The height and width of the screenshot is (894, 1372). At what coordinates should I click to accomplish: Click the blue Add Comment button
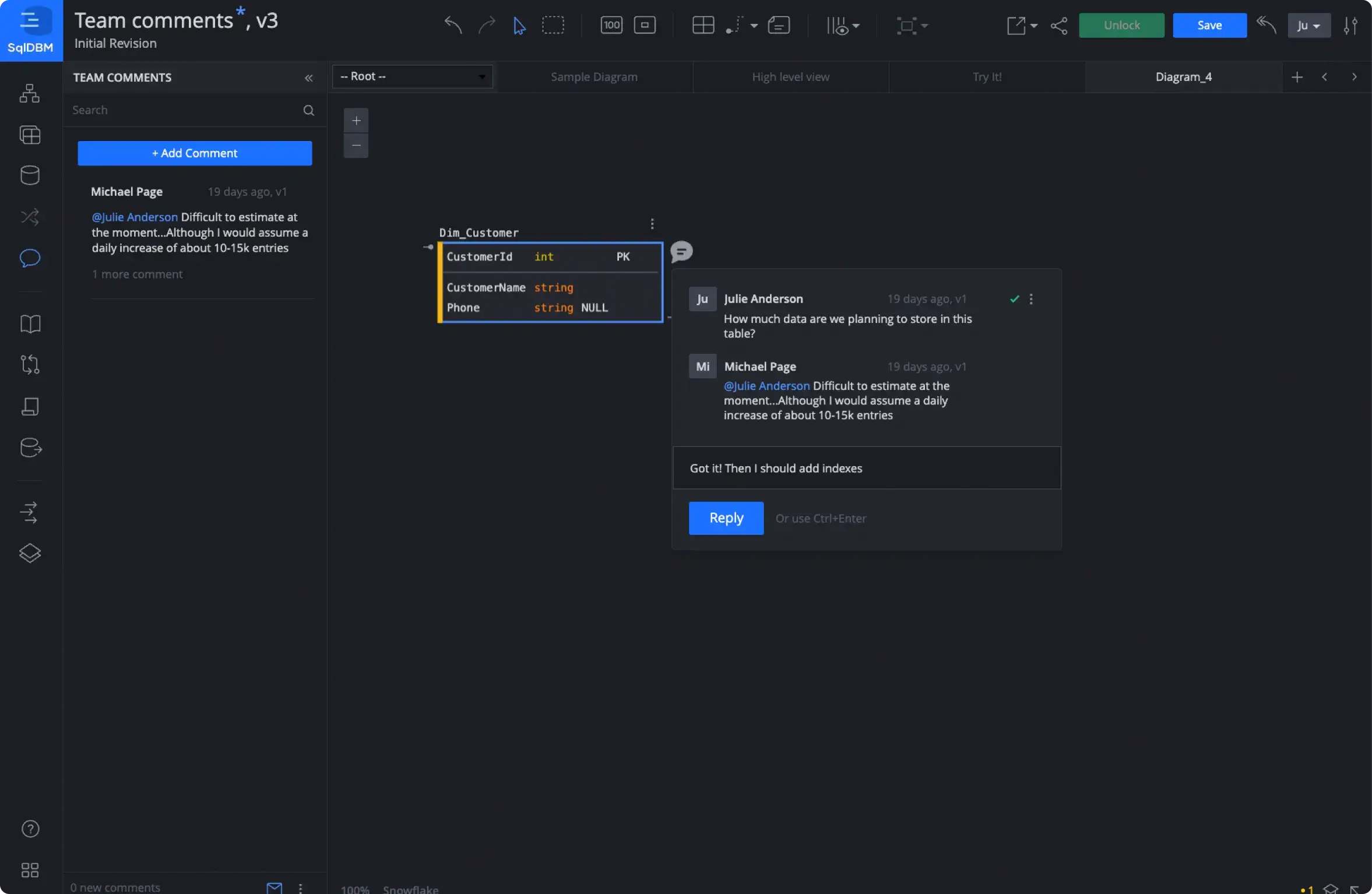click(195, 153)
